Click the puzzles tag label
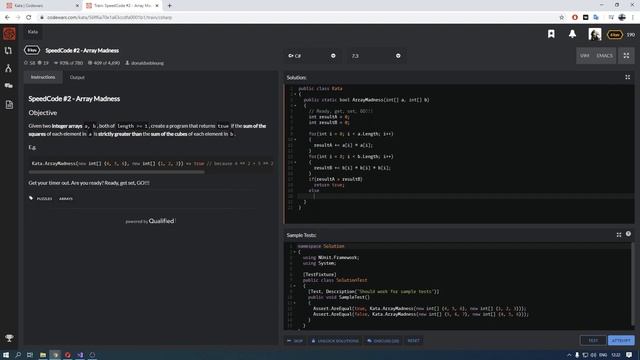The width and height of the screenshot is (640, 360). pos(44,199)
